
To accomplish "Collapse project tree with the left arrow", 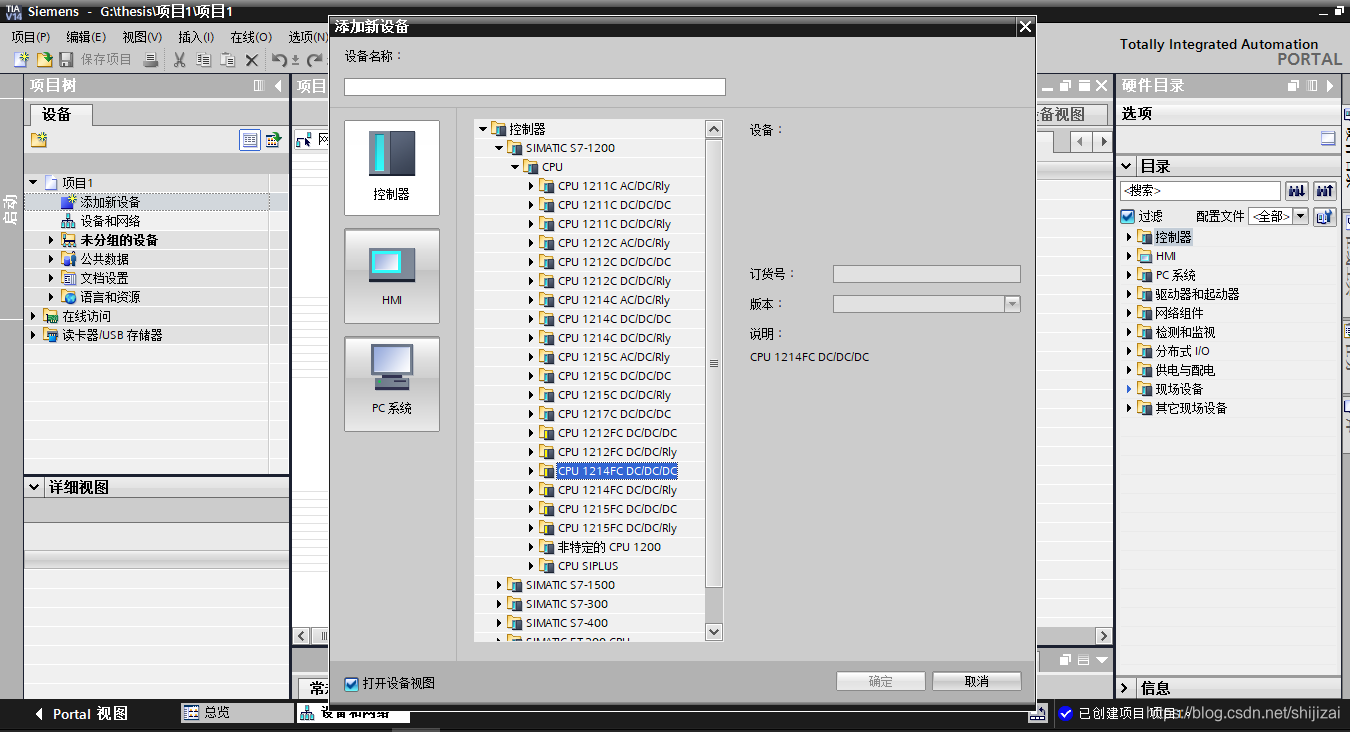I will pos(278,86).
